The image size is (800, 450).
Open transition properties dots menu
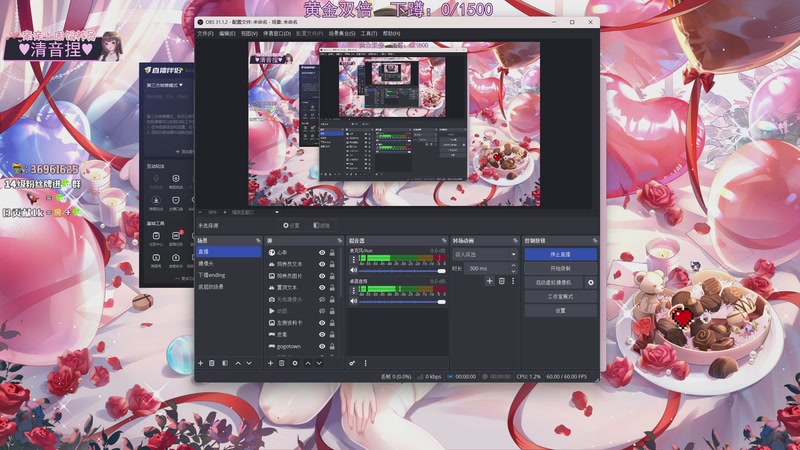coord(513,281)
